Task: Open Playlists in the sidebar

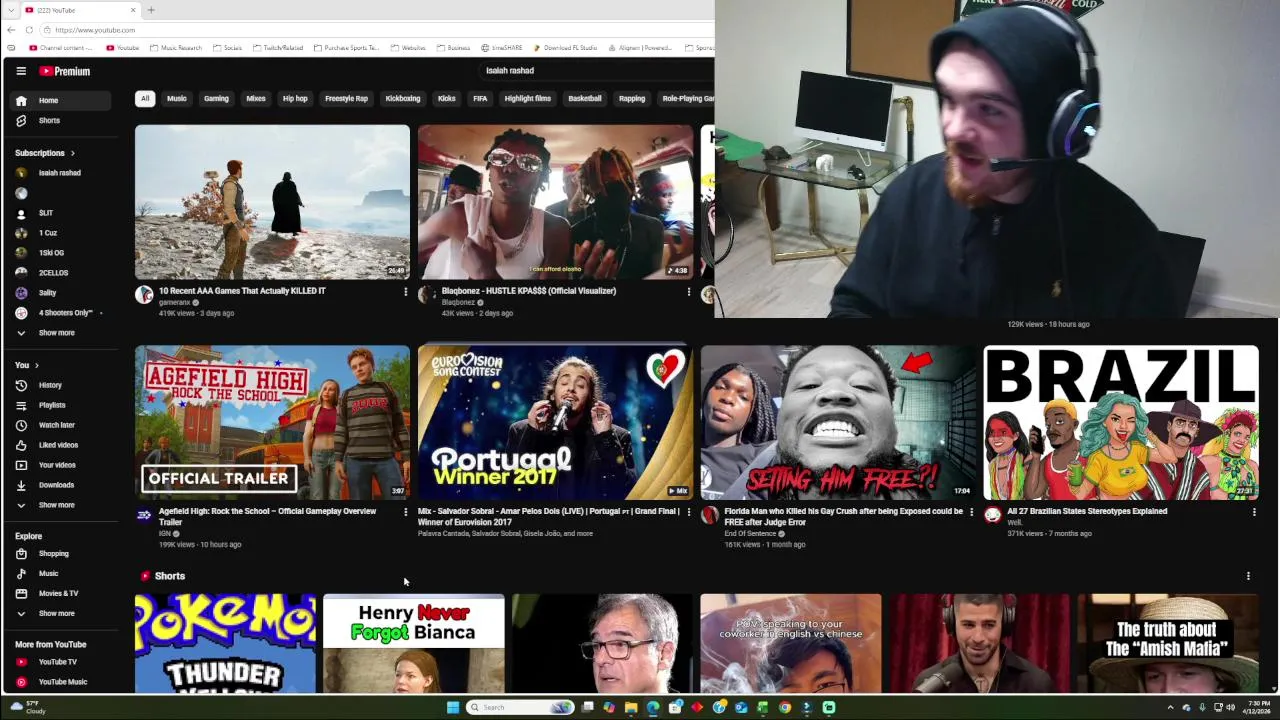Action: (x=61, y=405)
